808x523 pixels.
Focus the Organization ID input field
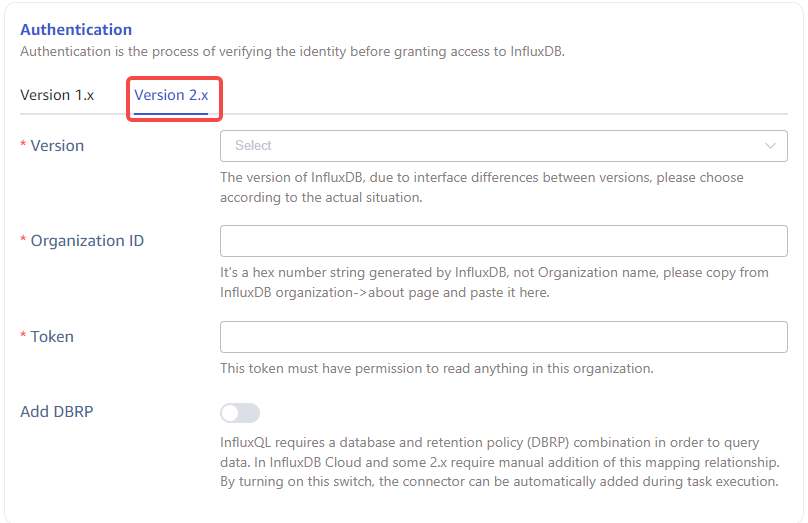[x=503, y=241]
